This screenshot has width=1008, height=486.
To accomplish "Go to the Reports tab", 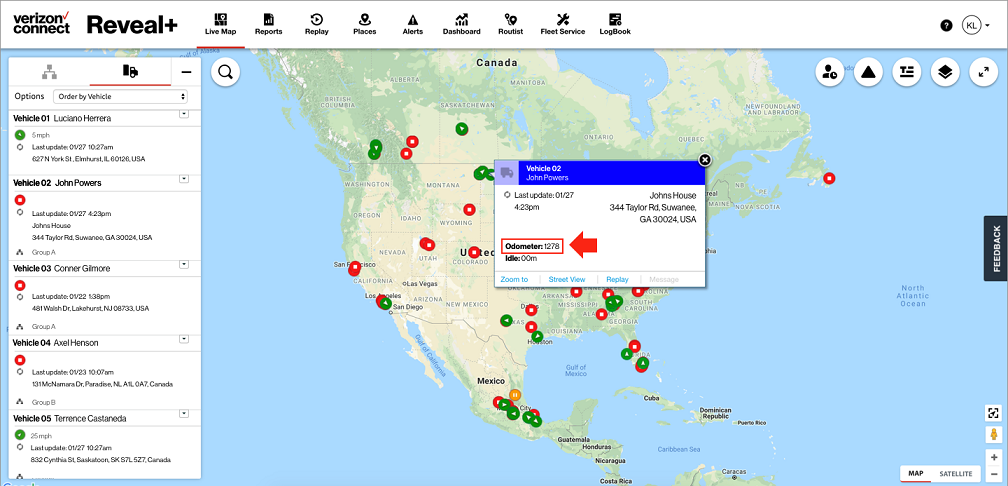I will click(x=268, y=24).
